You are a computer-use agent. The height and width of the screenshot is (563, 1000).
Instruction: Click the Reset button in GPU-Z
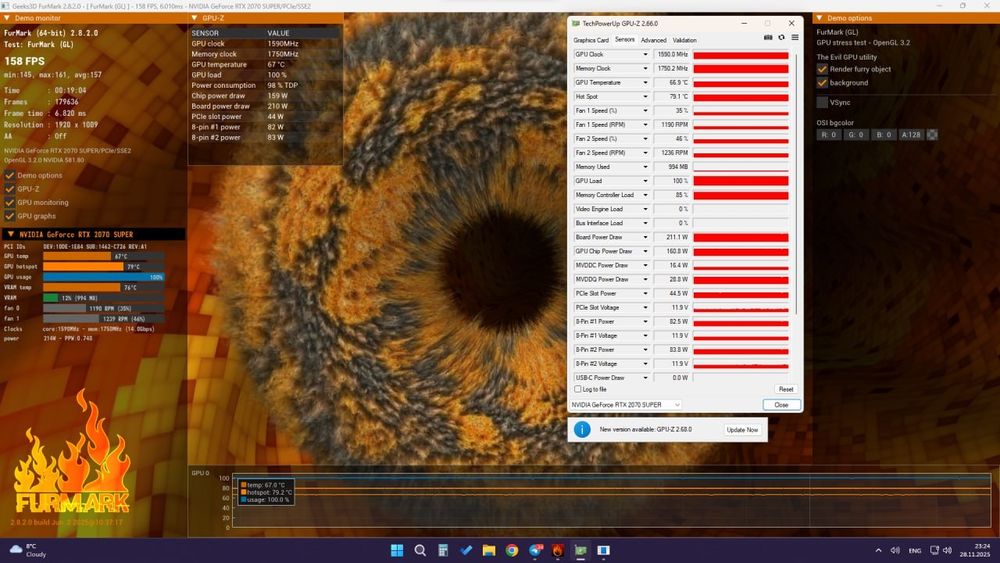786,389
